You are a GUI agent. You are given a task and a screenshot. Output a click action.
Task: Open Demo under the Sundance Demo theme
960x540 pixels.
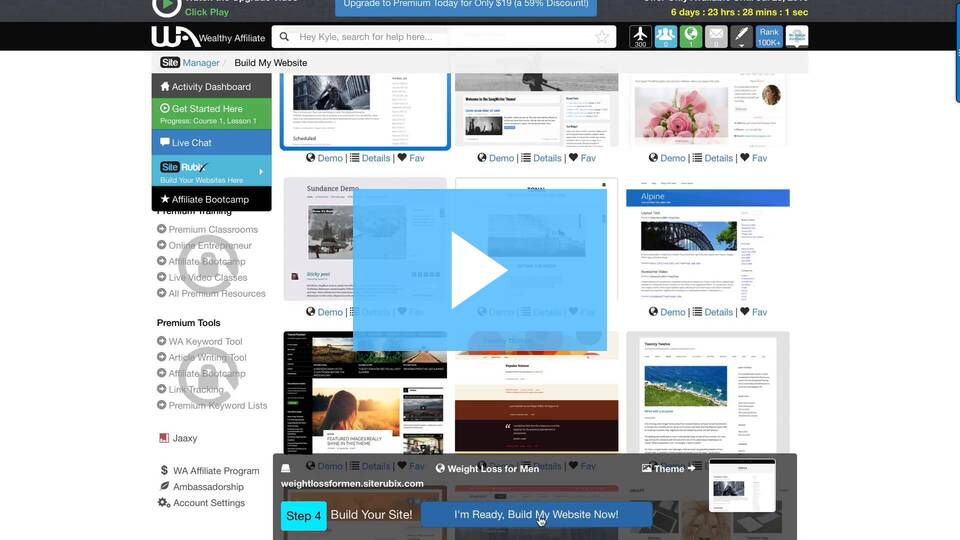(x=324, y=312)
